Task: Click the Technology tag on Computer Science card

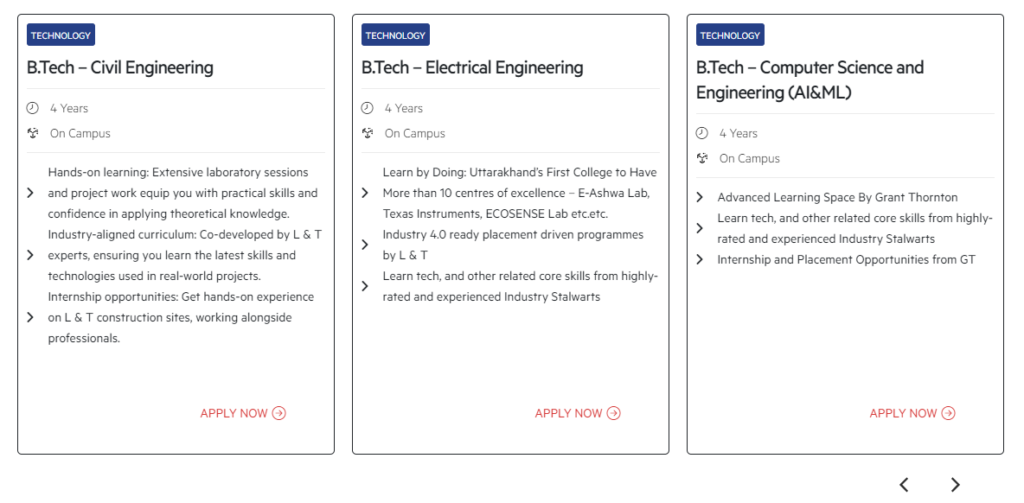Action: [730, 35]
